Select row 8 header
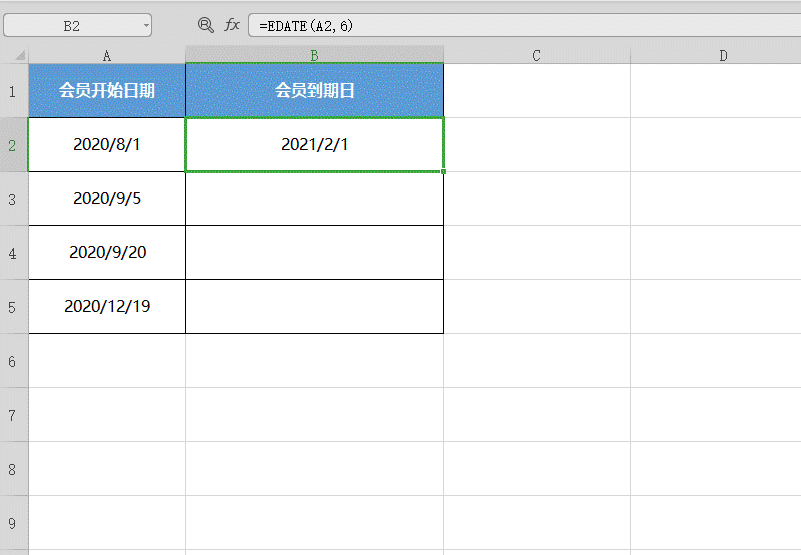The width and height of the screenshot is (801, 555). (x=14, y=469)
